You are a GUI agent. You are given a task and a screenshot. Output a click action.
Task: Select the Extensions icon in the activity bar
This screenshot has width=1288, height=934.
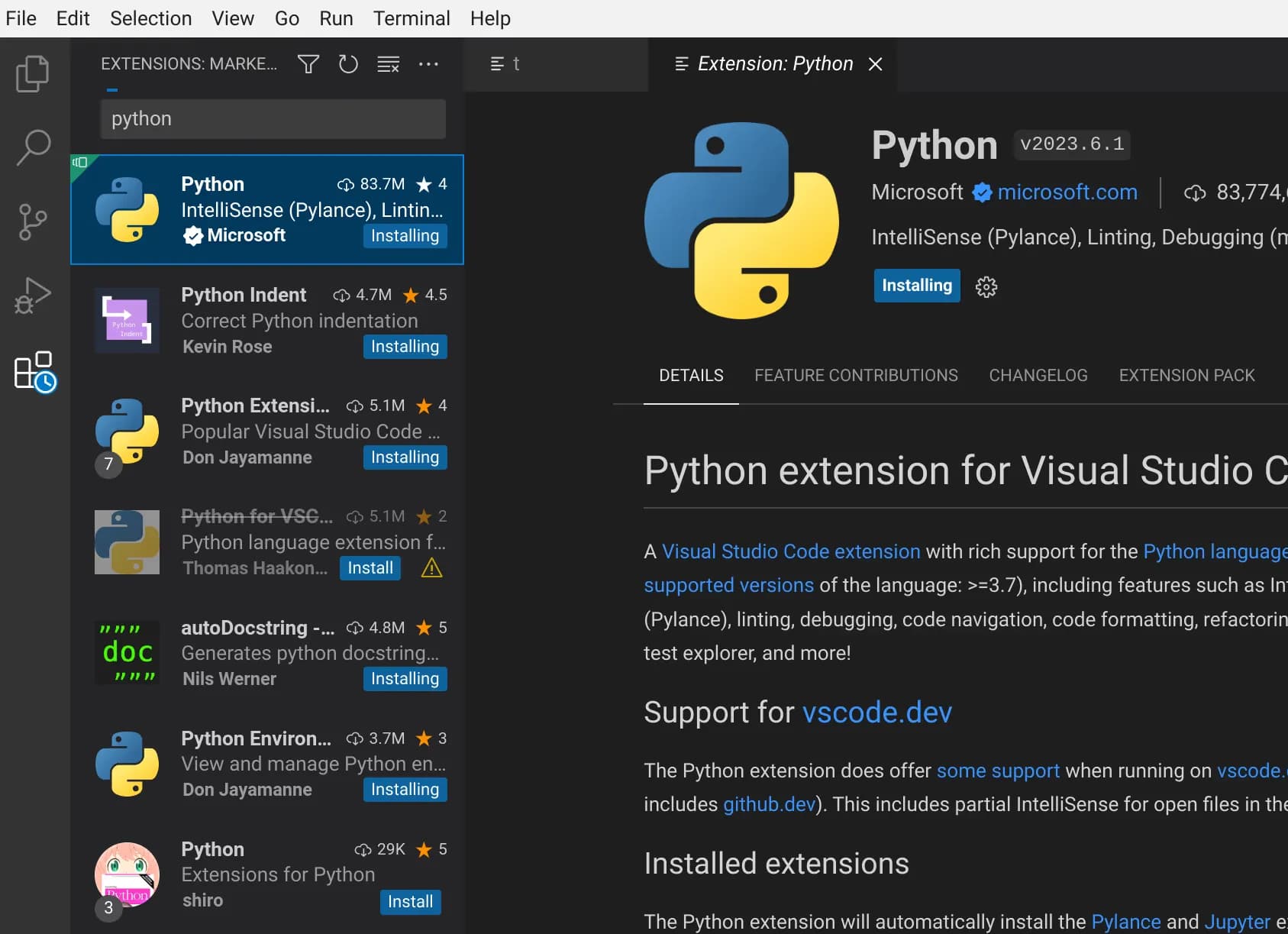32,373
